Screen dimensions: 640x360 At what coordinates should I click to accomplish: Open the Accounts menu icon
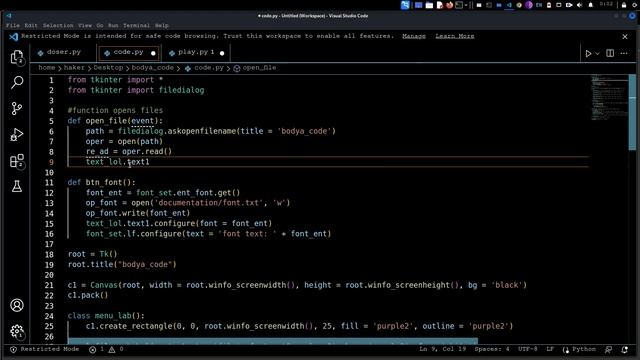[17, 305]
